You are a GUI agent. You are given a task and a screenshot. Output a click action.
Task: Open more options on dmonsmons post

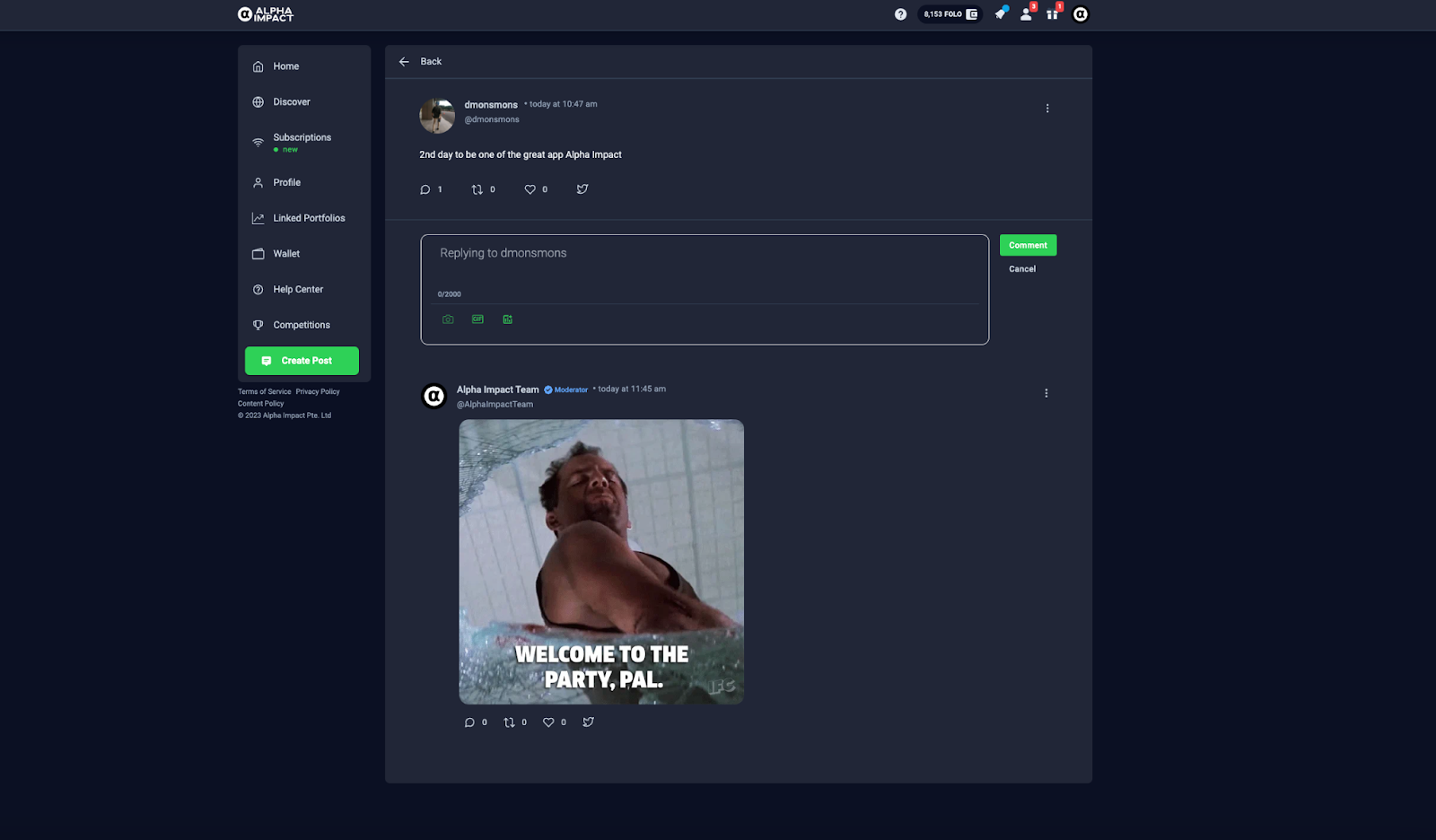click(x=1047, y=109)
